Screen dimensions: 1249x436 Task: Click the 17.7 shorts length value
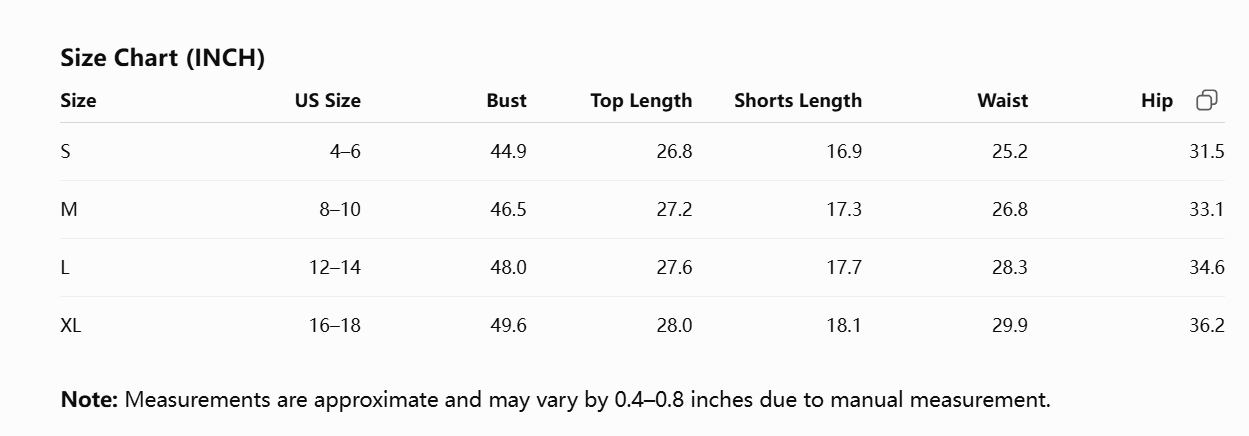click(844, 268)
